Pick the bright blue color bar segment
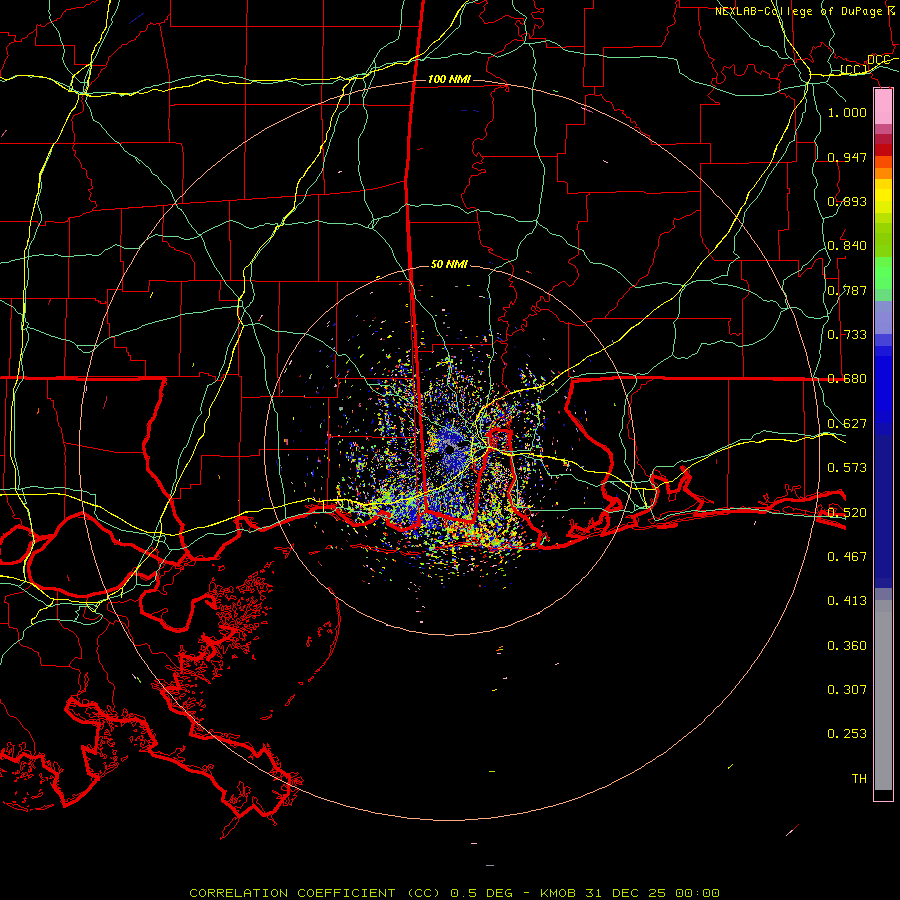This screenshot has height=900, width=900. (883, 390)
